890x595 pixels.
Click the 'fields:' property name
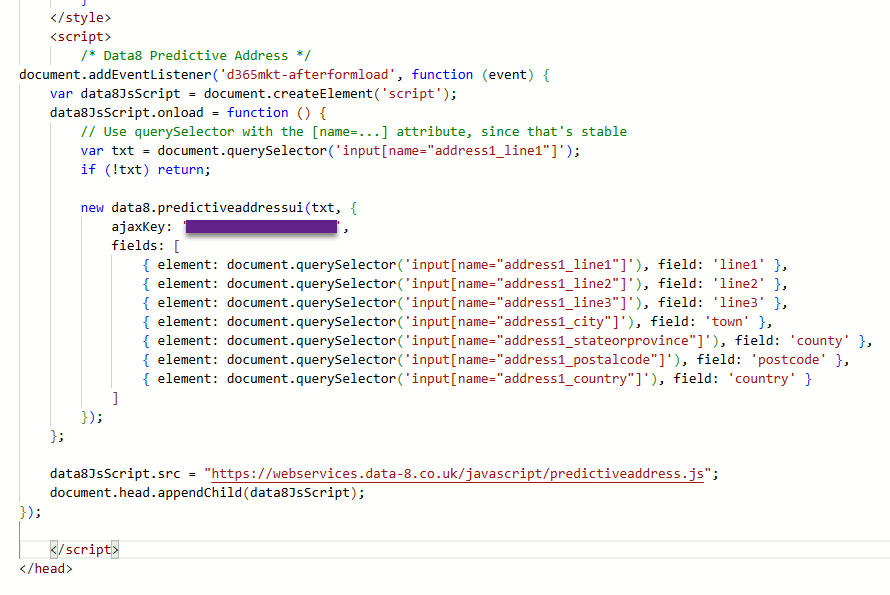click(139, 246)
